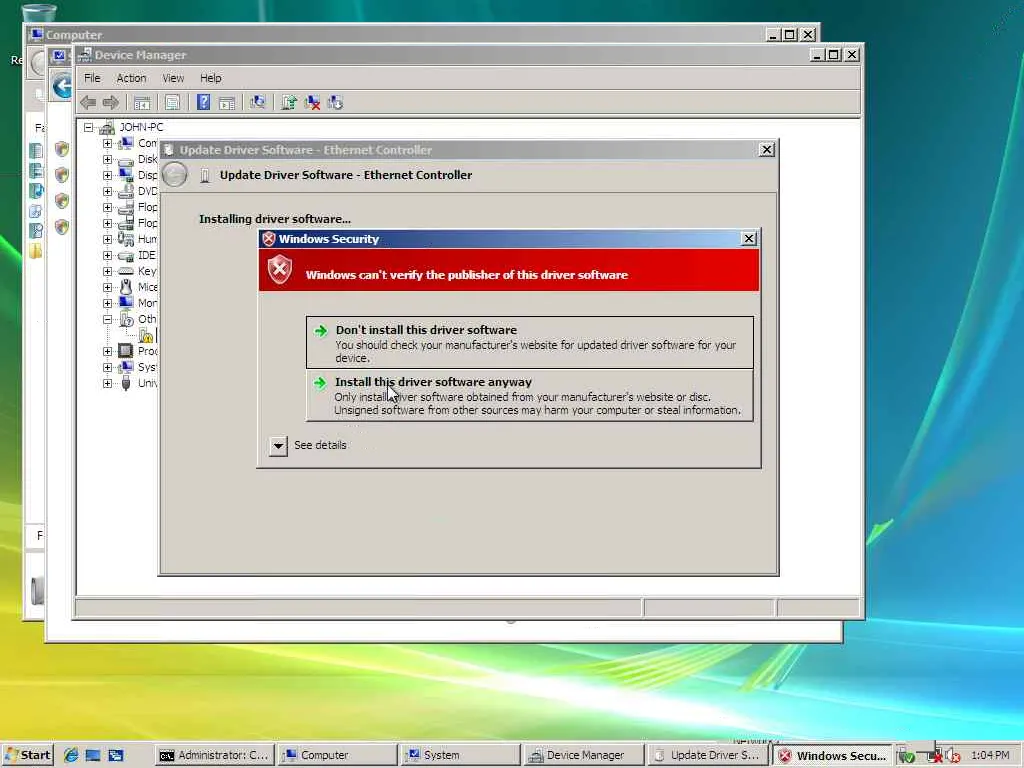Open the File menu in Device Manager
The height and width of the screenshot is (768, 1024).
coord(92,78)
